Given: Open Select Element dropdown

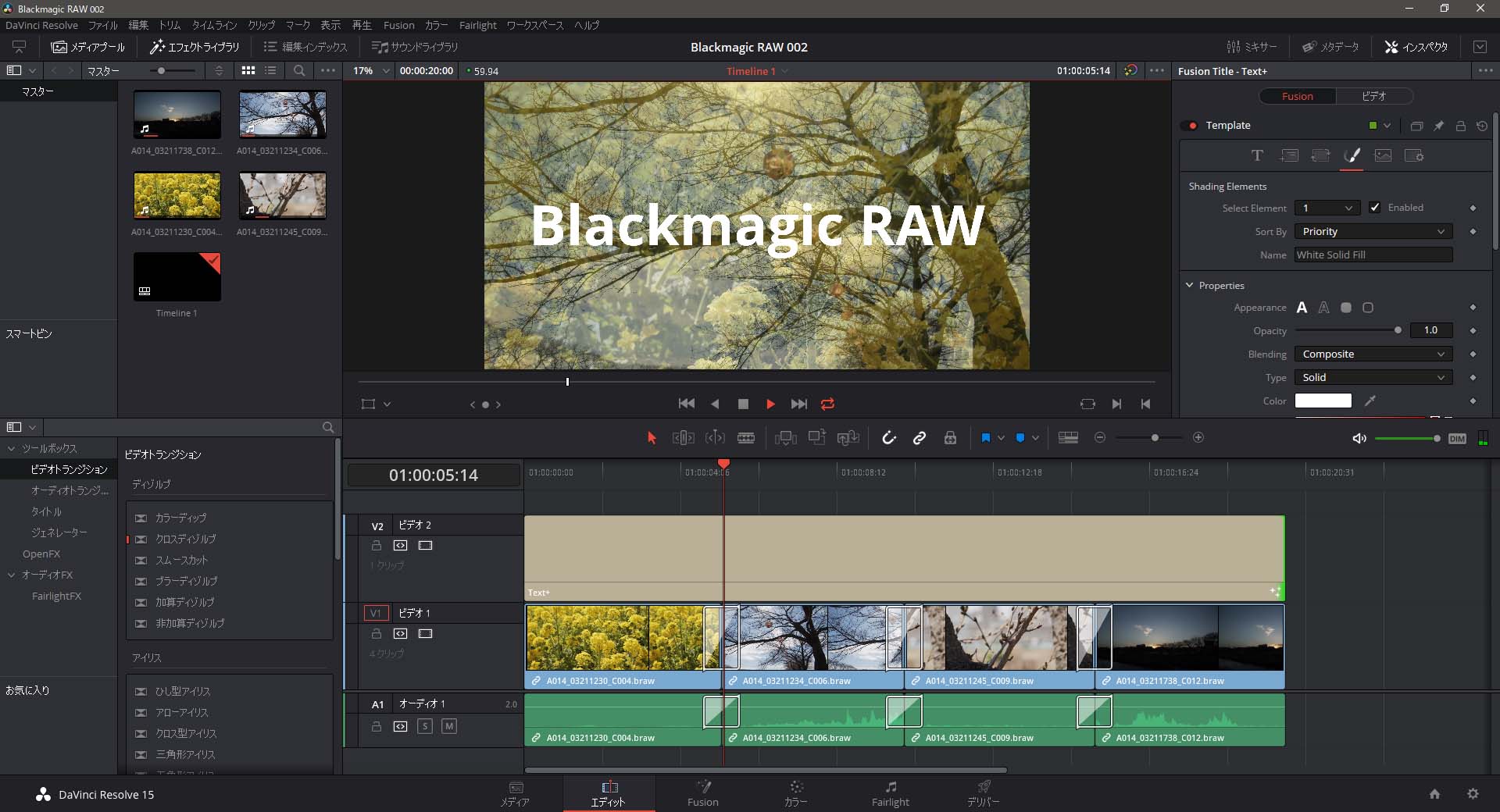Looking at the screenshot, I should (x=1327, y=208).
